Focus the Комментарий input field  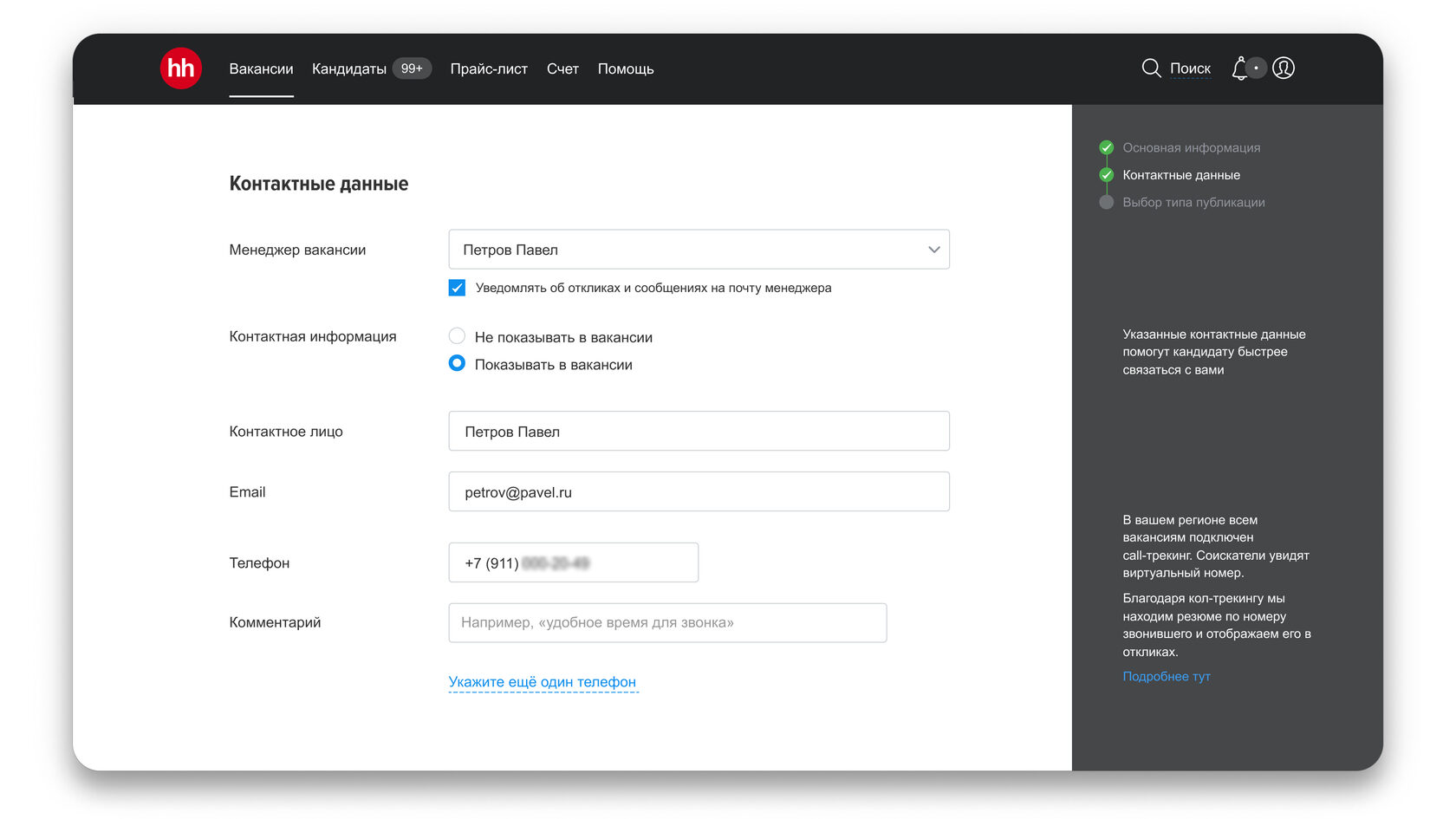point(667,622)
